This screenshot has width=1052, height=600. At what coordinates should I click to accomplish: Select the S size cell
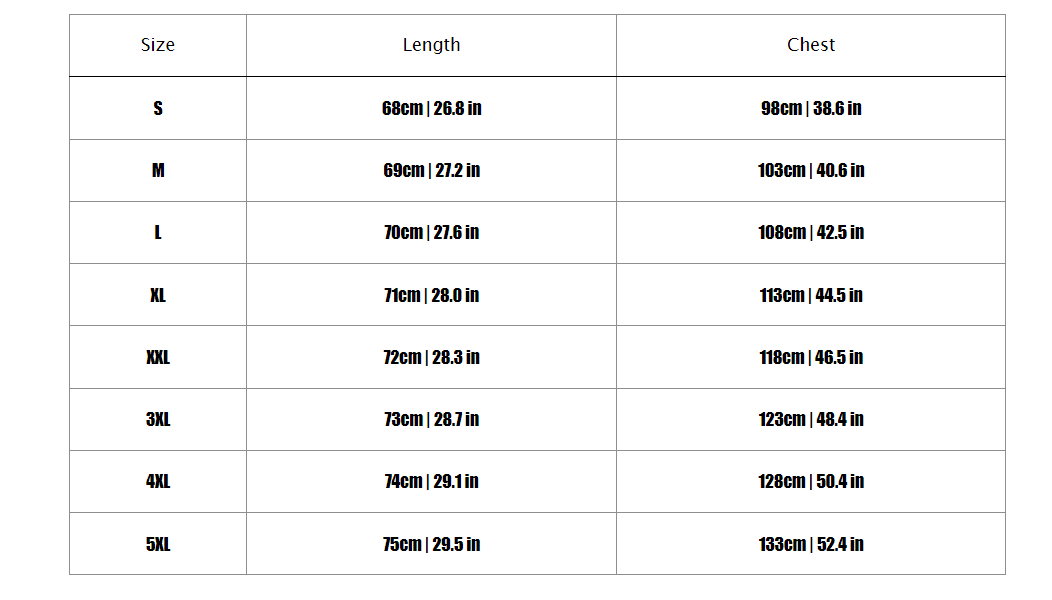point(158,108)
